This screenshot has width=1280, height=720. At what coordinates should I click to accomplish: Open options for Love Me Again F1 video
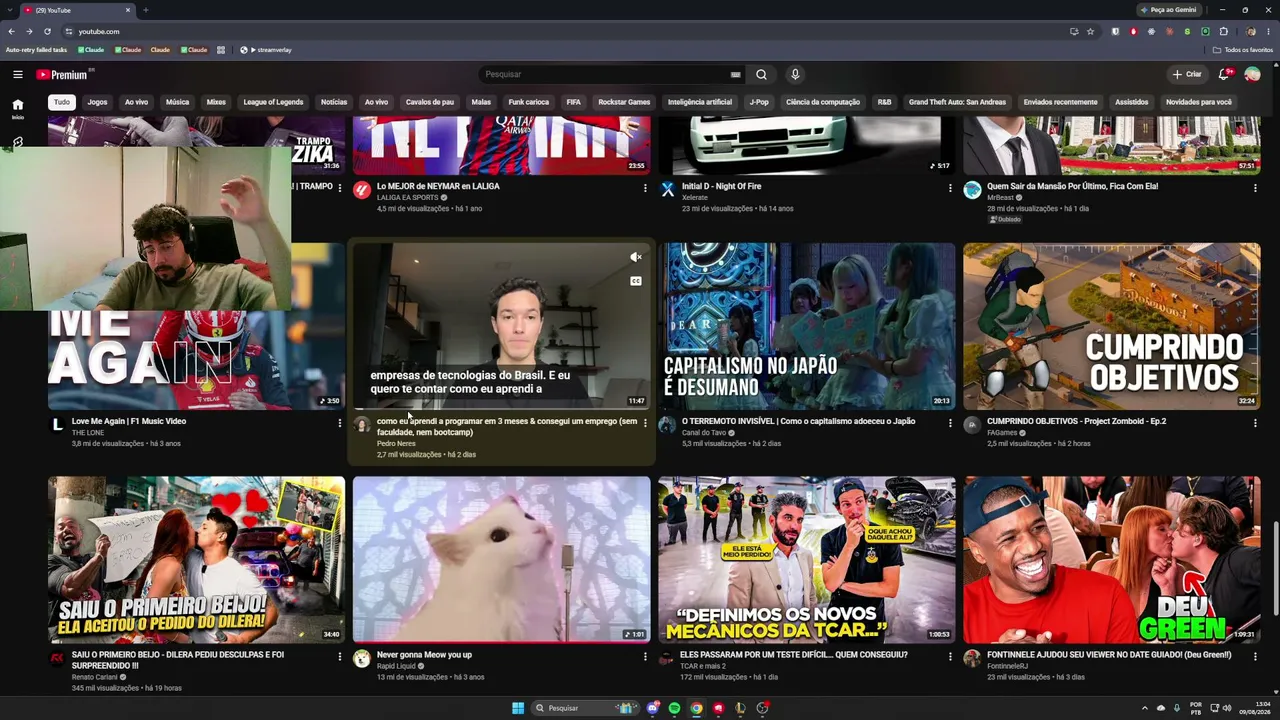click(x=340, y=422)
